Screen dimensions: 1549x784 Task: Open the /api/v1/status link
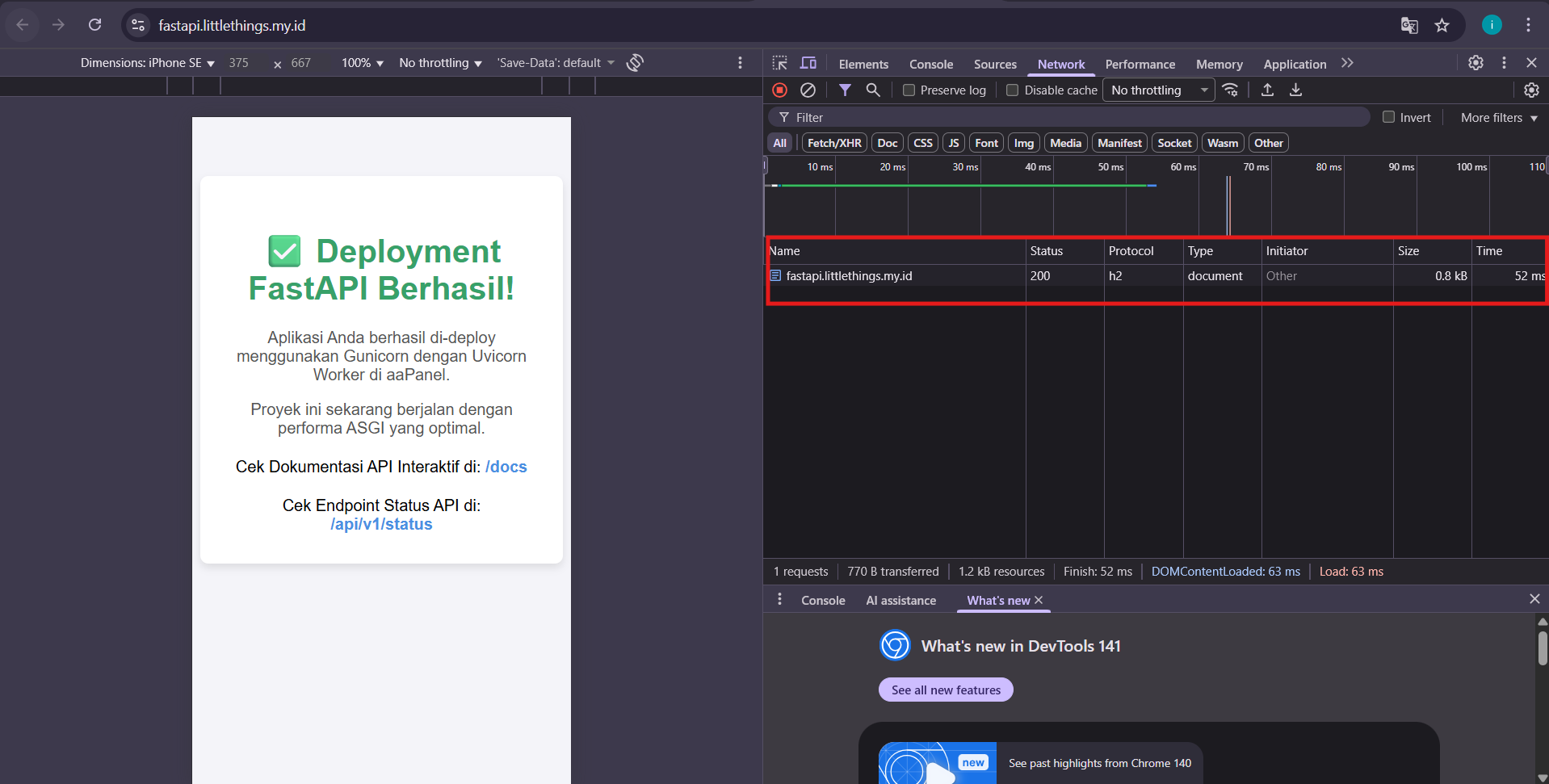381,524
